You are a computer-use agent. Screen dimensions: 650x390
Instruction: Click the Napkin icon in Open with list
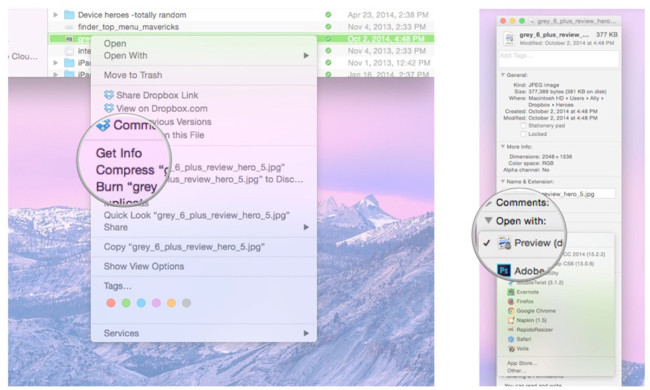(511, 320)
